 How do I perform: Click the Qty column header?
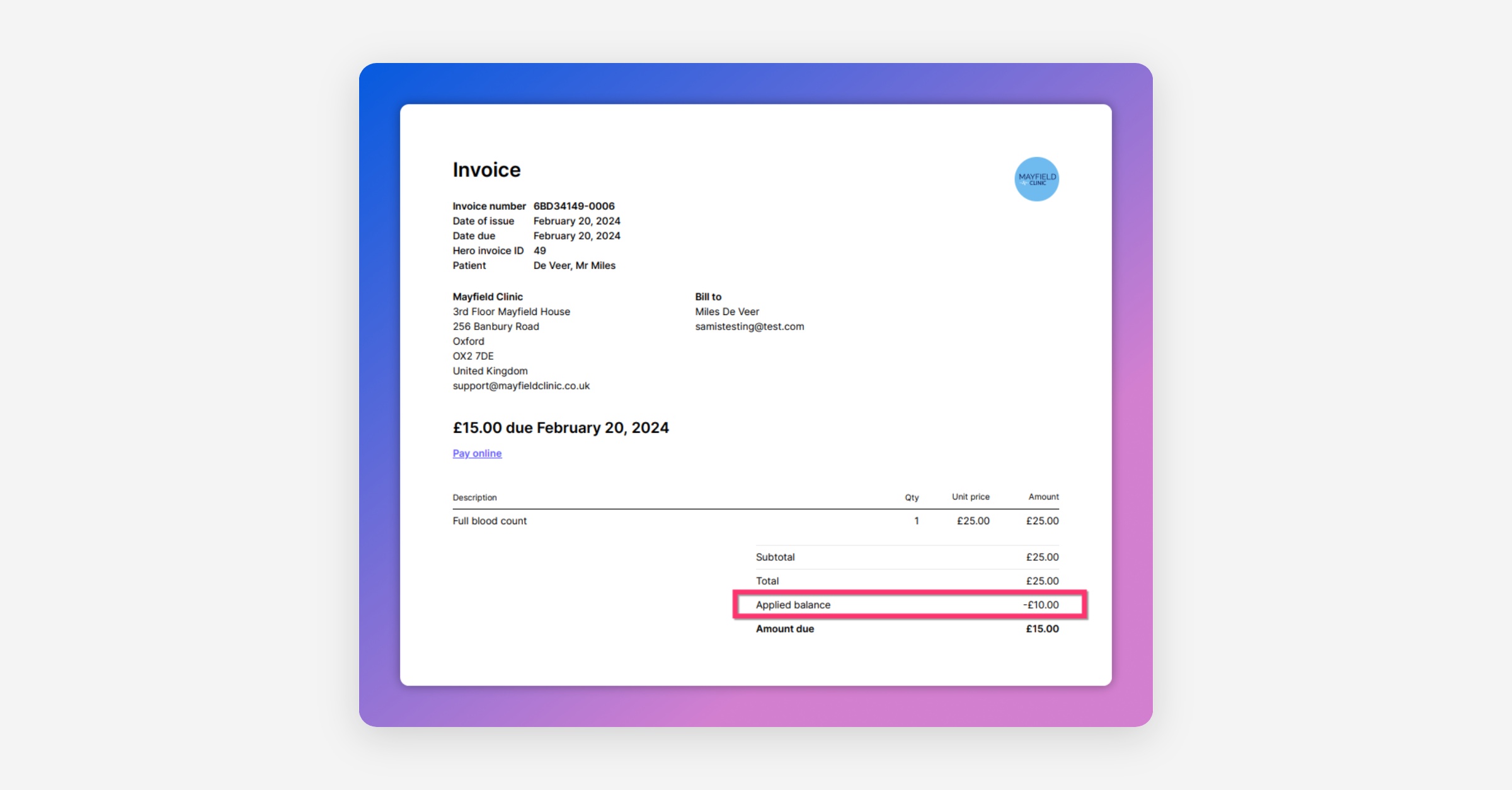coord(912,498)
